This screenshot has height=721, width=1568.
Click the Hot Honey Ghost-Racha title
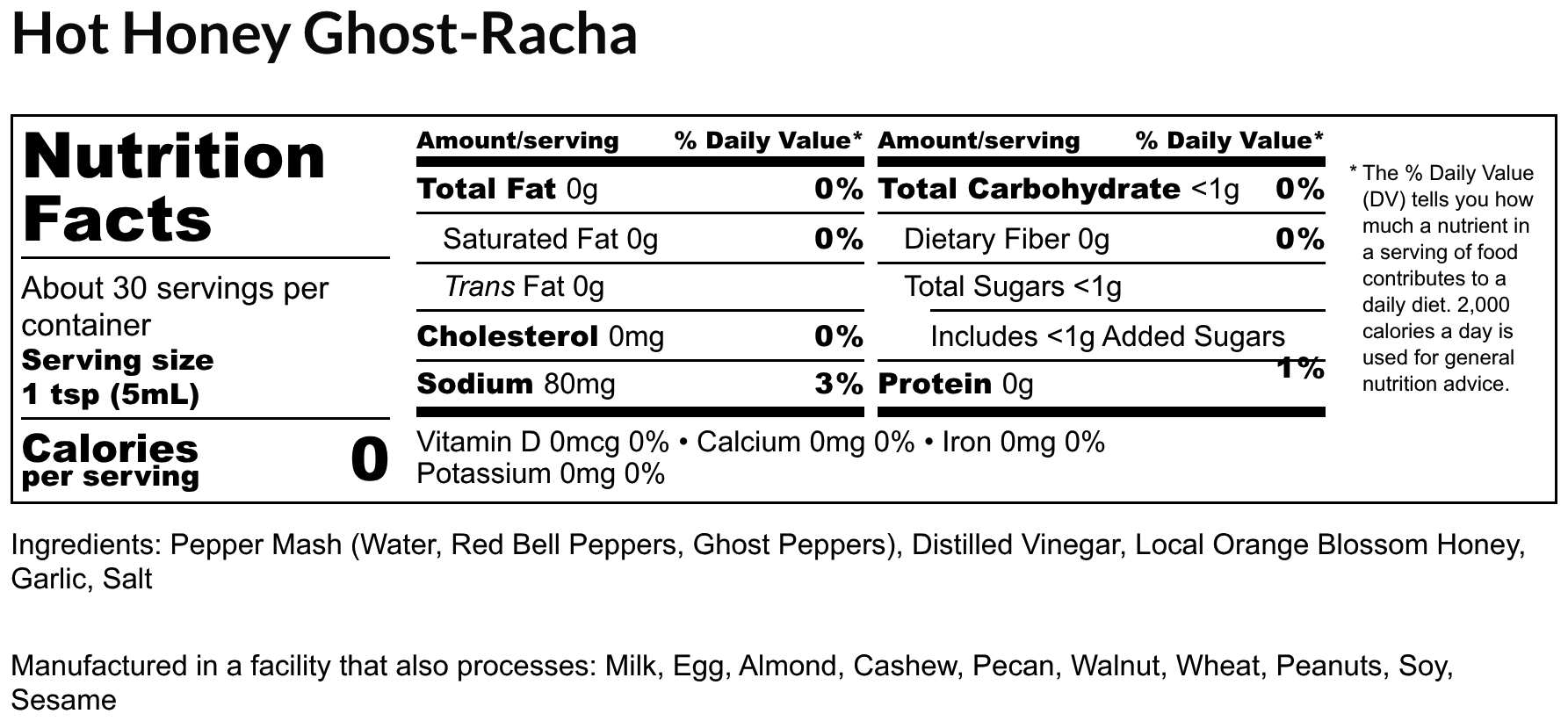[x=324, y=35]
